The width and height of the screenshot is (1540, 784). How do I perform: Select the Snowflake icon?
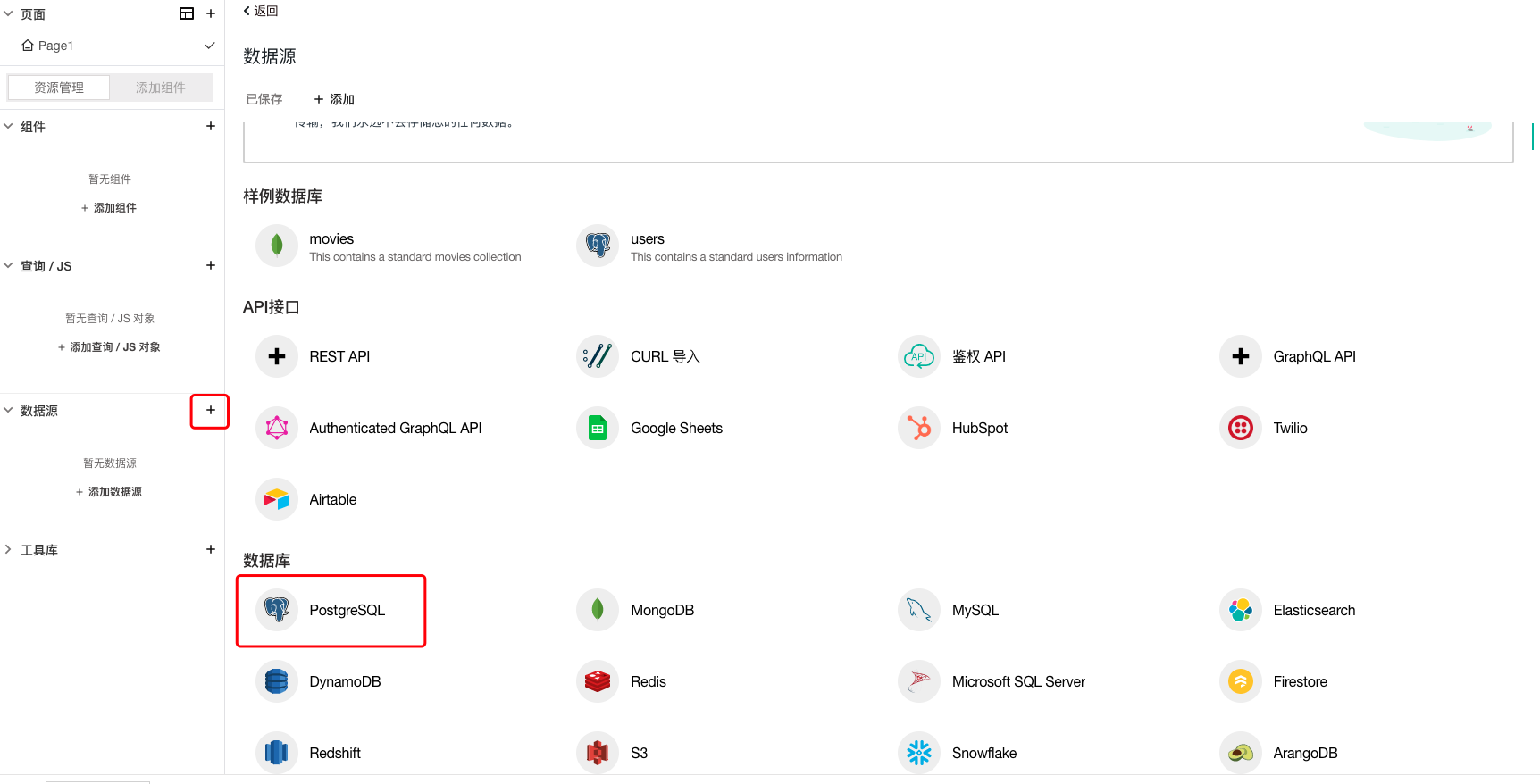(x=919, y=753)
